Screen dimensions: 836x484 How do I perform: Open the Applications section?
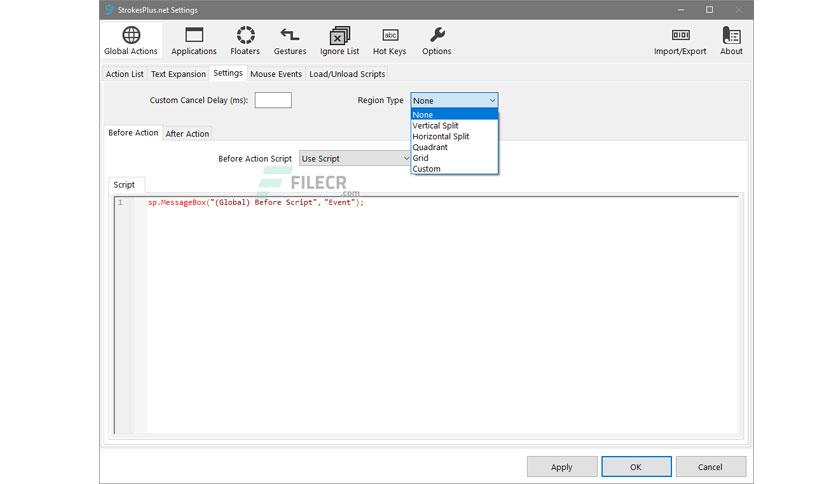(x=194, y=41)
